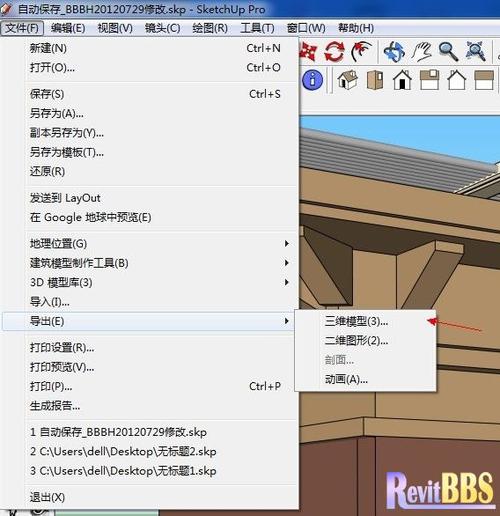Choose 打开(O)... menu entry

[150, 68]
